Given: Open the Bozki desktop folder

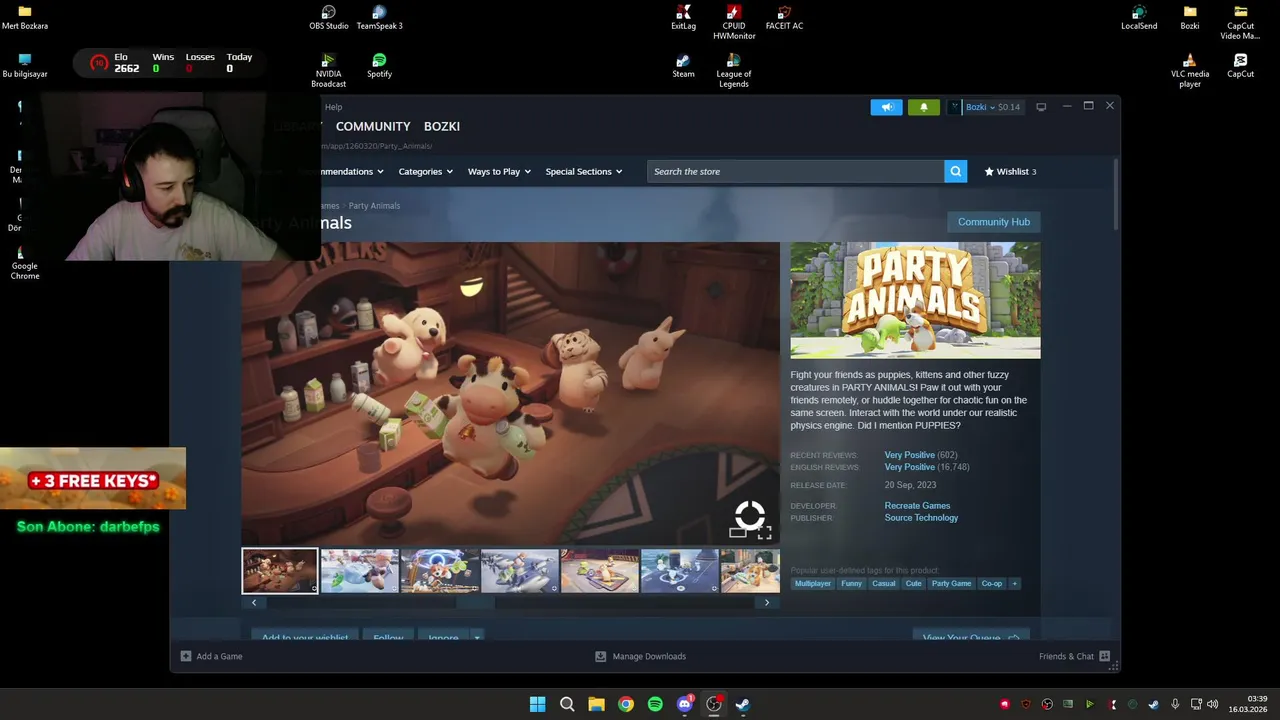Looking at the screenshot, I should click(x=1189, y=17).
